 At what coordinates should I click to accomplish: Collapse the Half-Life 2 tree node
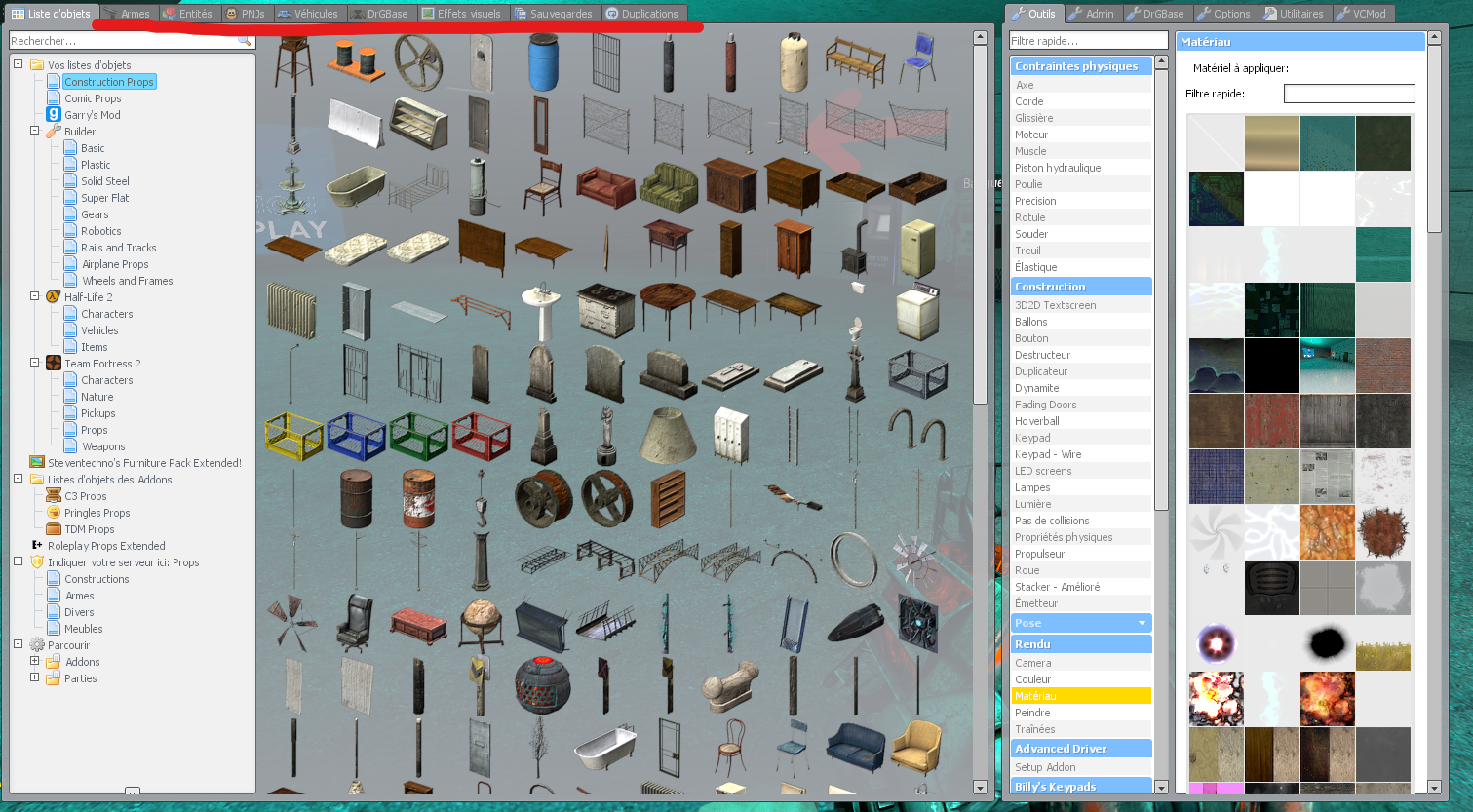35,296
